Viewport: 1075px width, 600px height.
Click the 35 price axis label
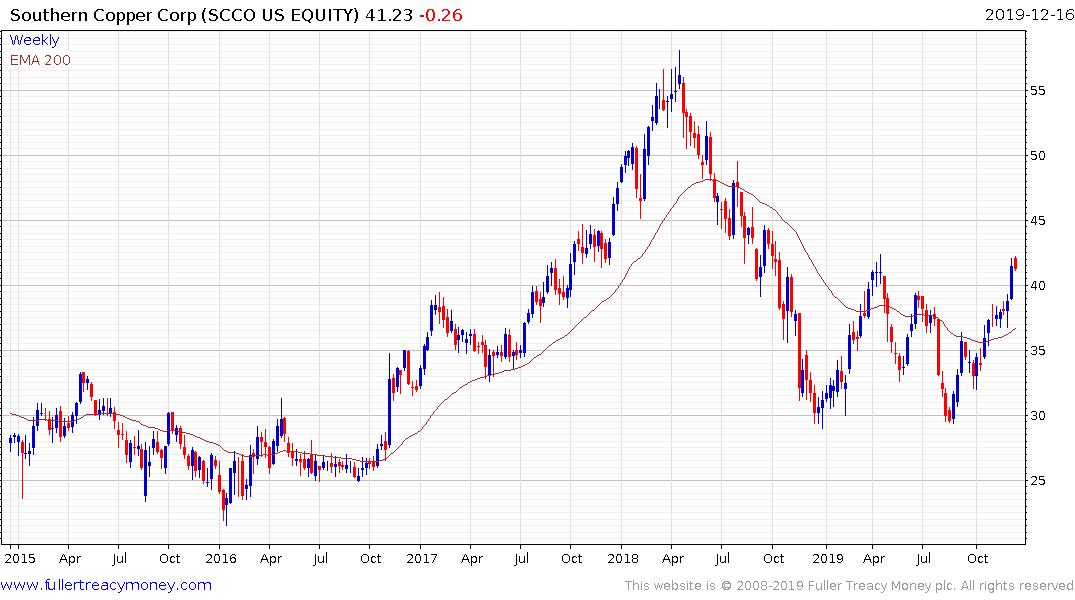pyautogui.click(x=1038, y=350)
